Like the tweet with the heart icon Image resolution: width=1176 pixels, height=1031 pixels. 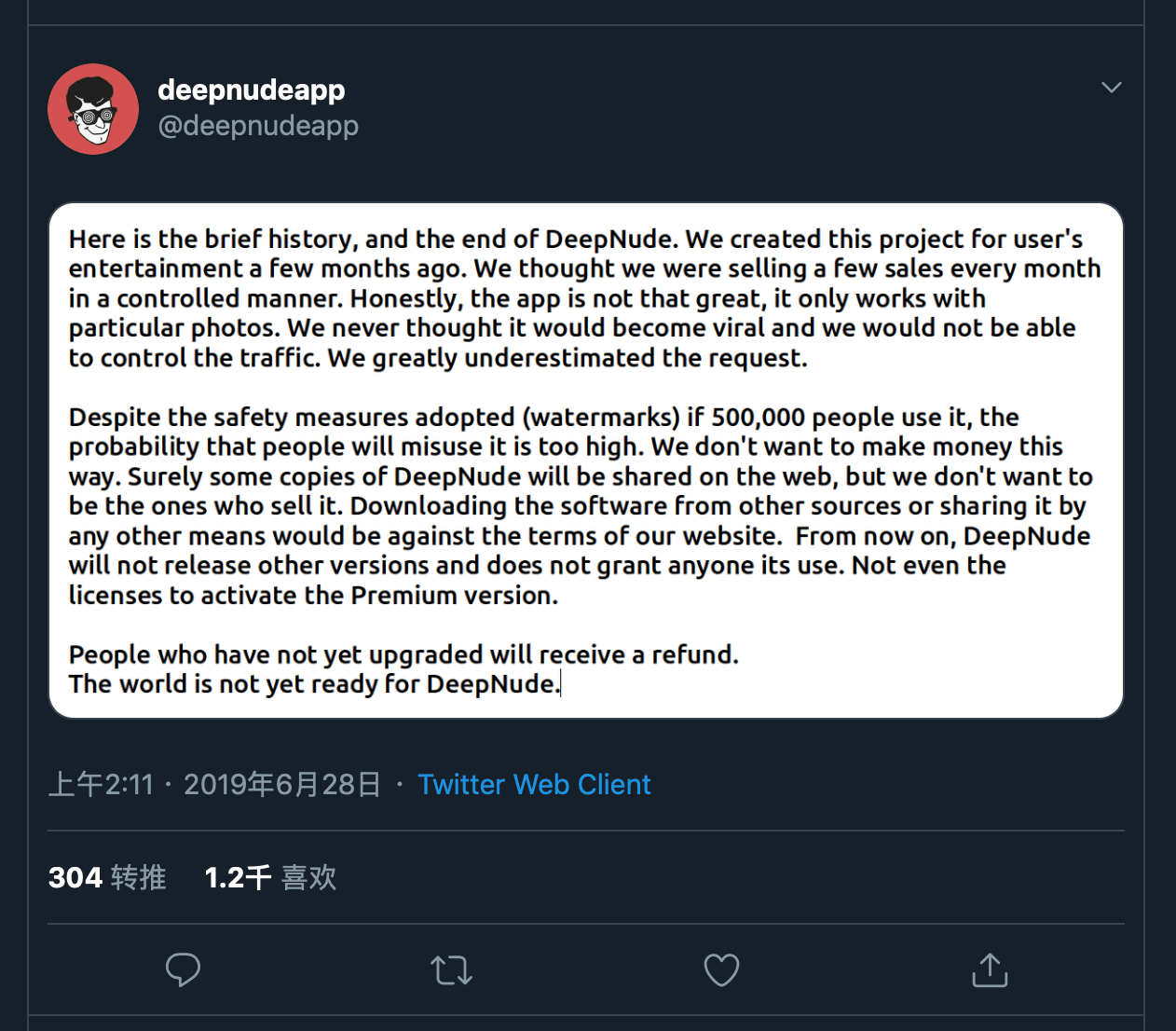pyautogui.click(x=721, y=969)
